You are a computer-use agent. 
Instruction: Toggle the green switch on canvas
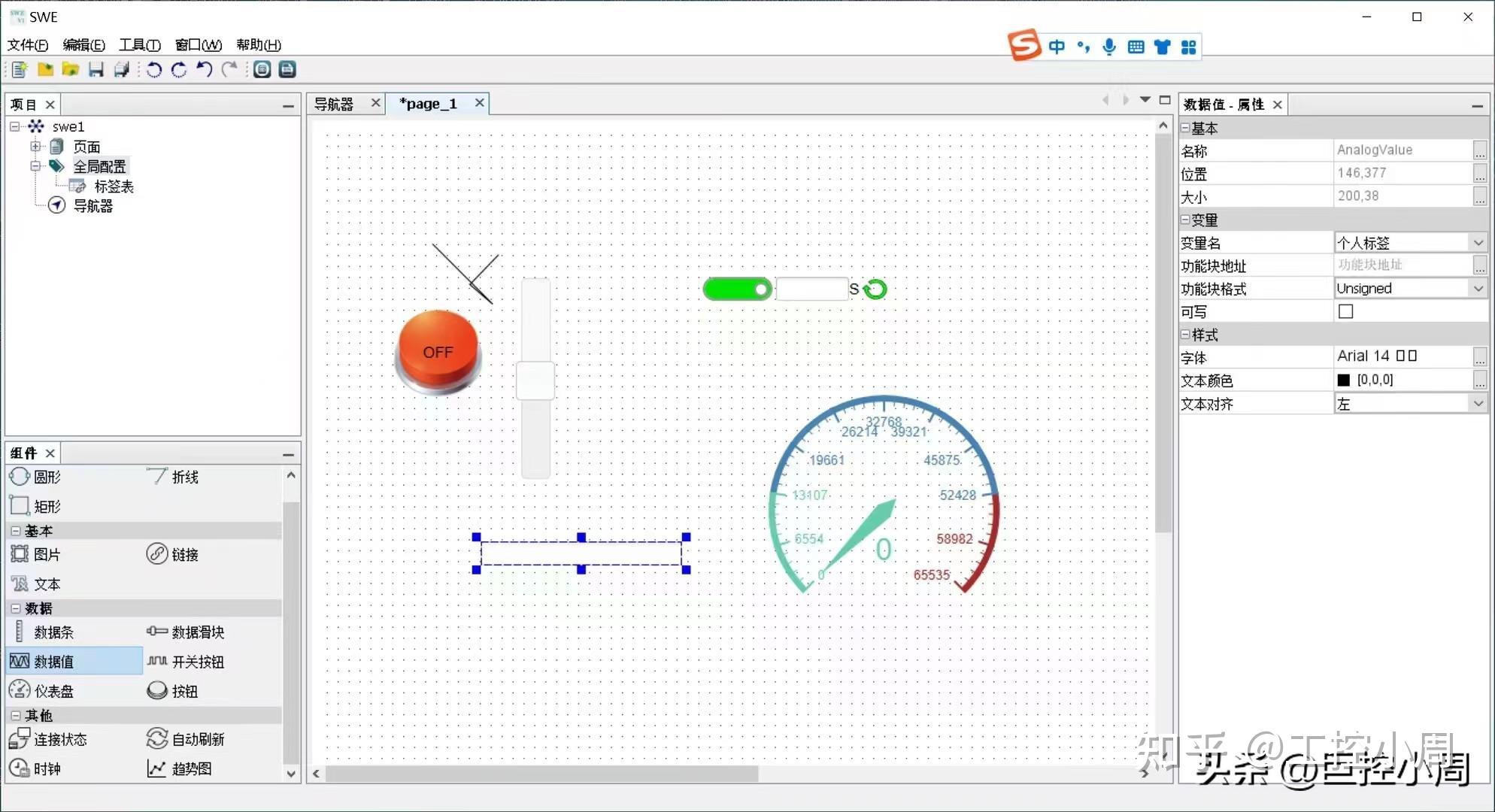(737, 289)
